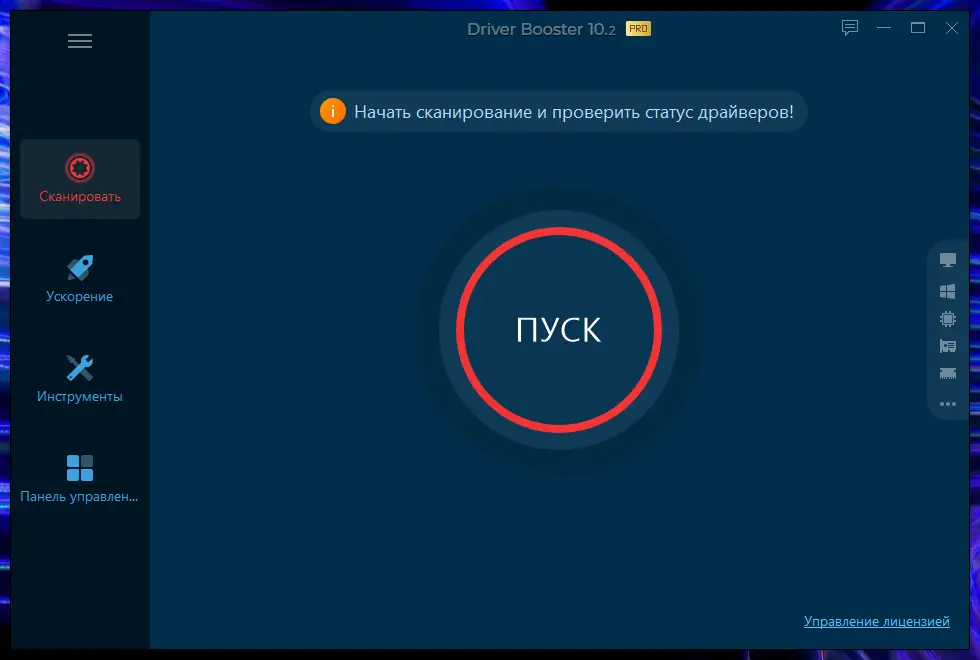Viewport: 980px width, 660px height.
Task: Click the RAM information icon
Action: 947,374
